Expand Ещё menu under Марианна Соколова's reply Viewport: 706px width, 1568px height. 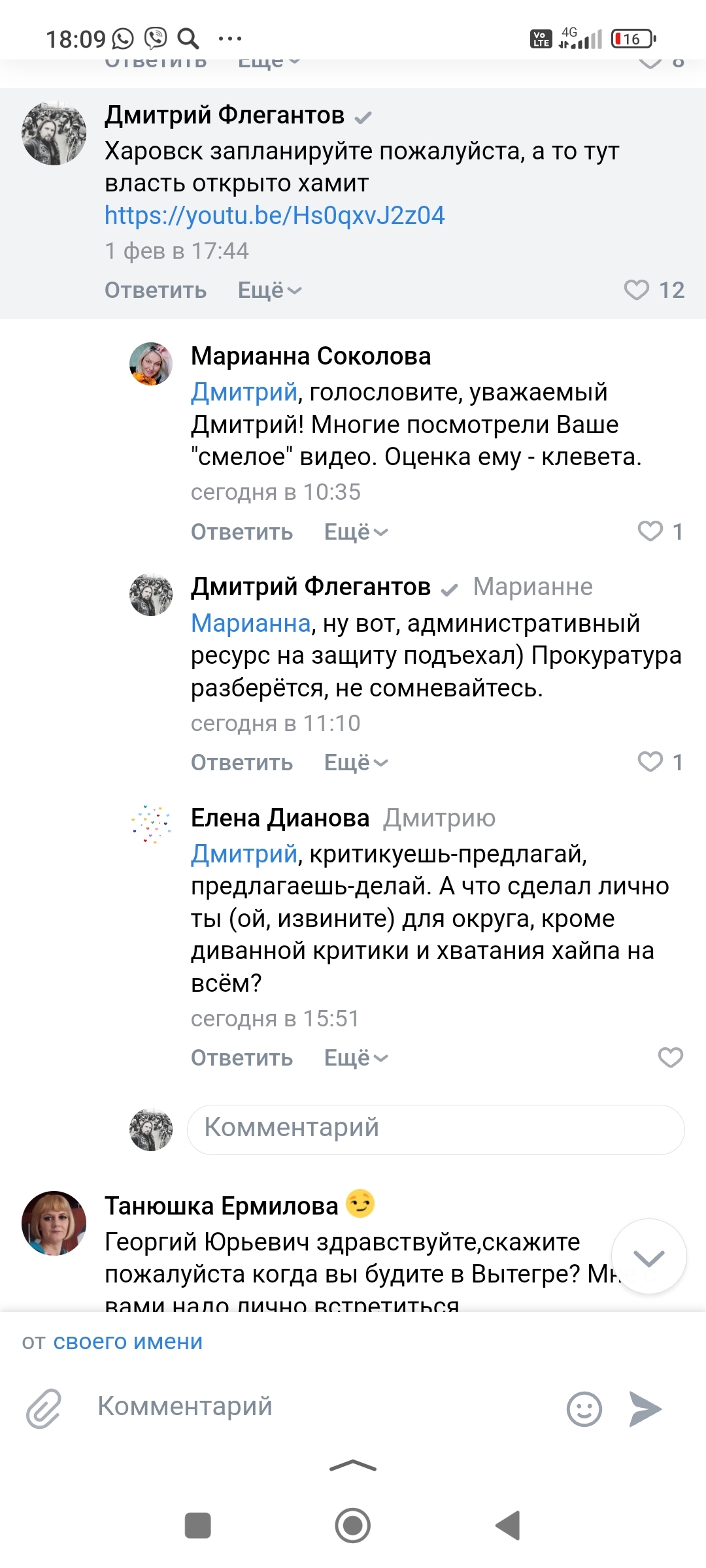(x=356, y=532)
